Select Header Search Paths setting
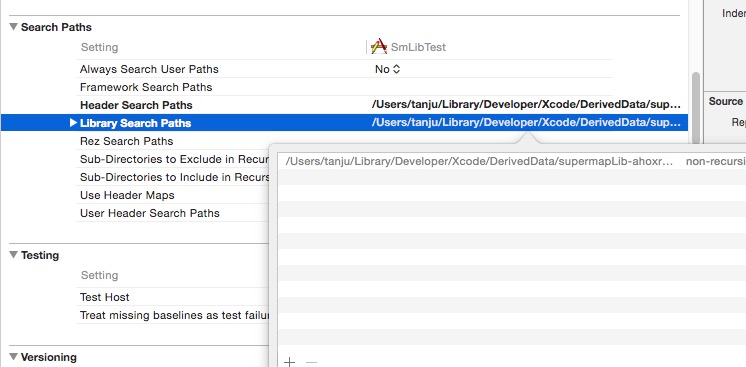This screenshot has height=367, width=746. click(136, 105)
